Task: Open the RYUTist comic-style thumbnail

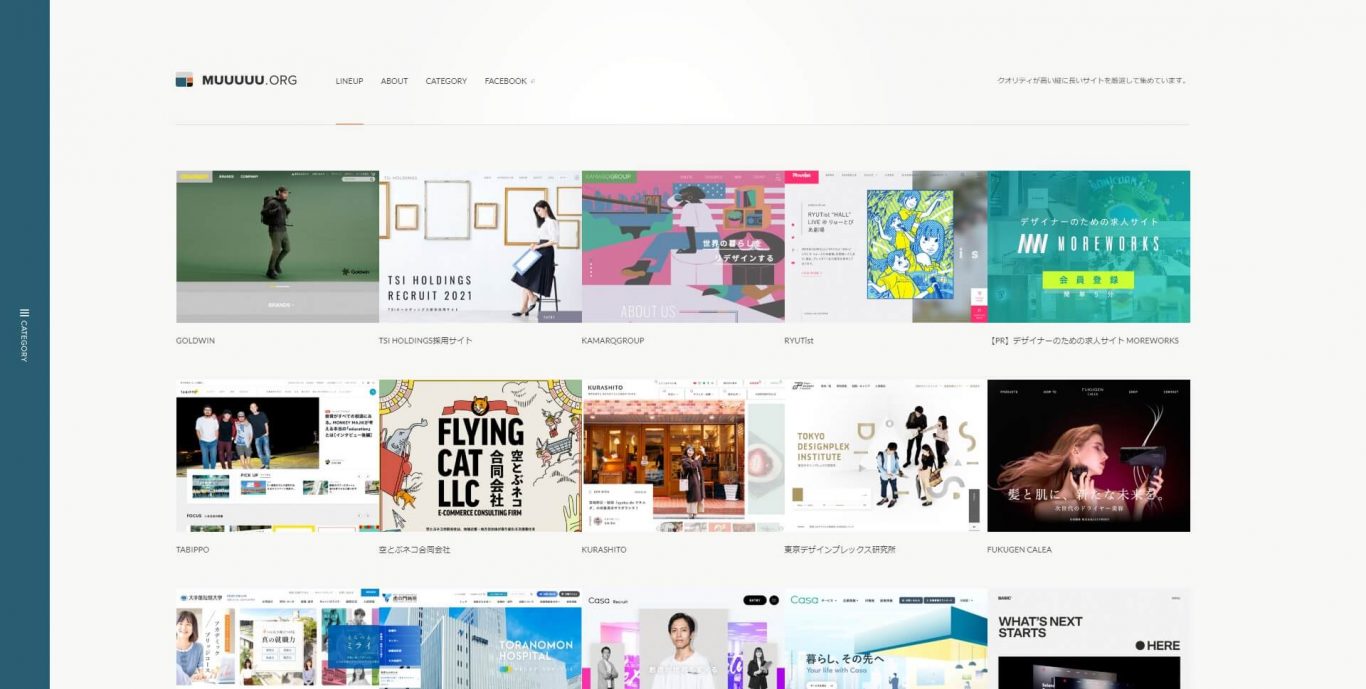Action: pyautogui.click(x=886, y=246)
